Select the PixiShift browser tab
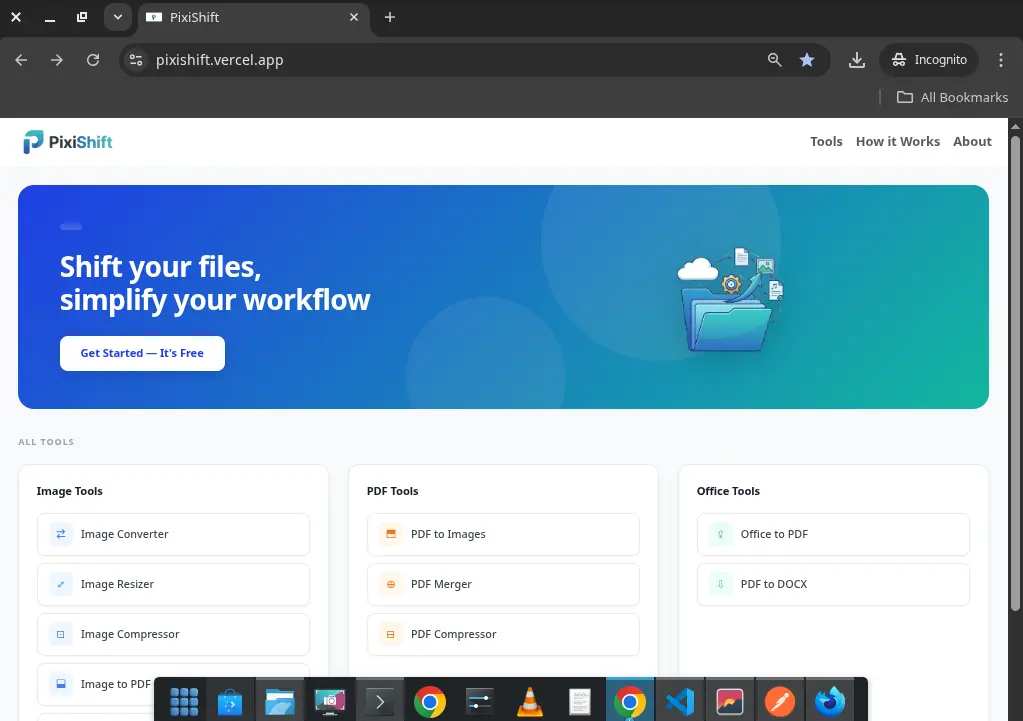Screen dimensions: 1023x721 coord(253,18)
